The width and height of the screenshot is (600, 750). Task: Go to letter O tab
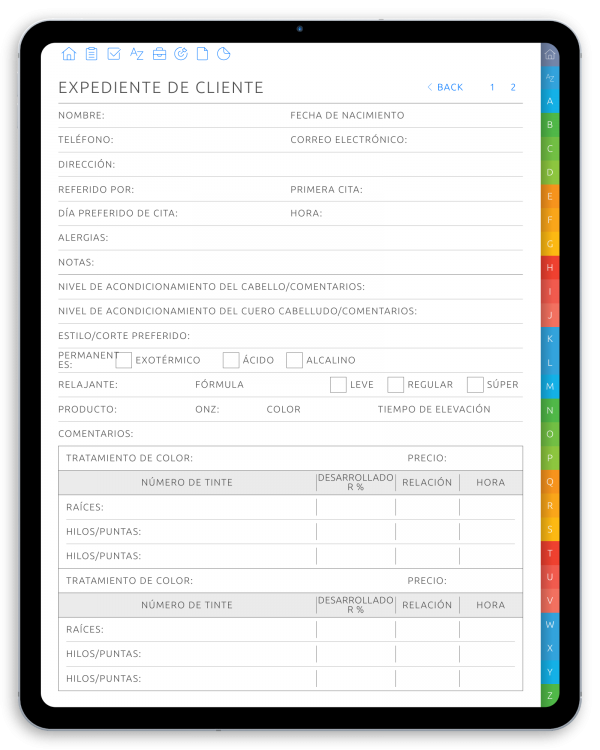(x=550, y=434)
